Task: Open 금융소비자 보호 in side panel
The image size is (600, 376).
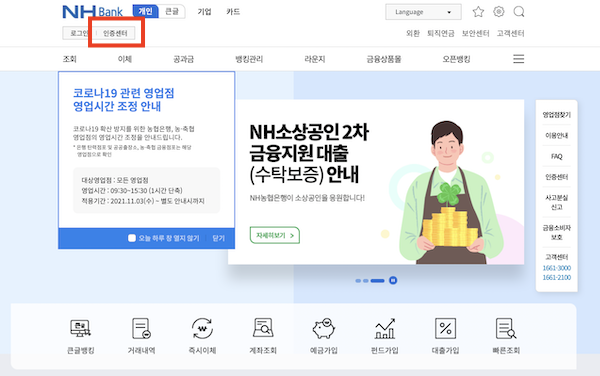Action: pyautogui.click(x=556, y=233)
